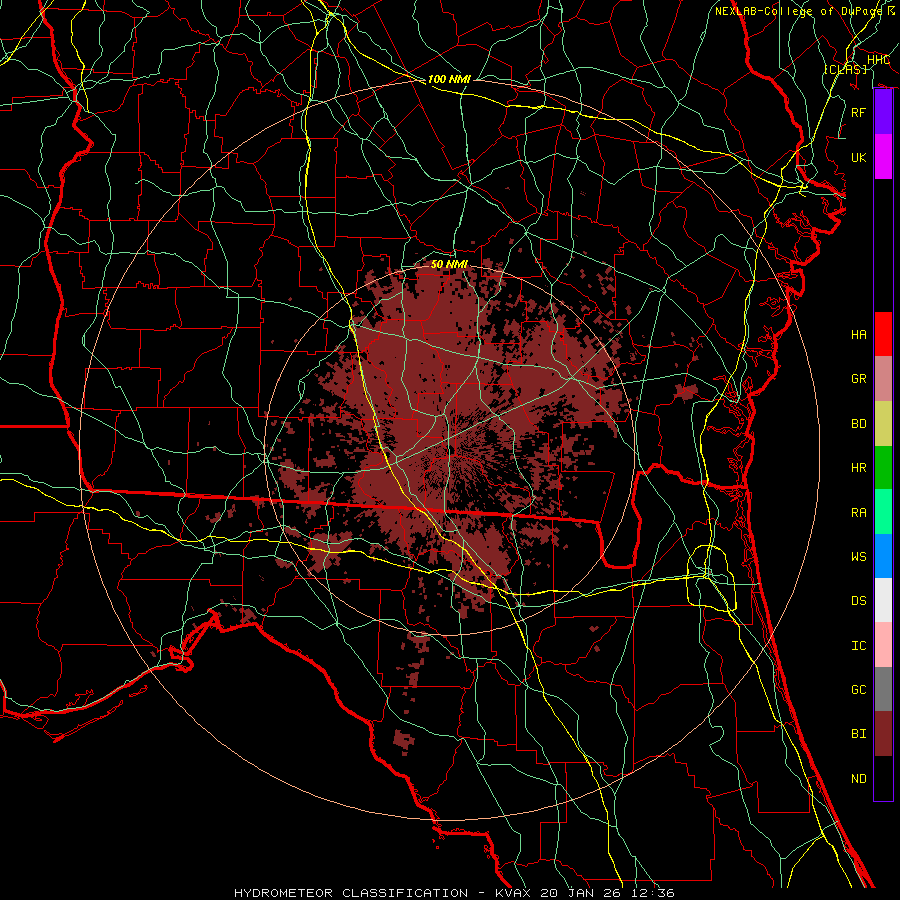Click the 100 NMI range ring label
The height and width of the screenshot is (900, 900).
tap(449, 79)
